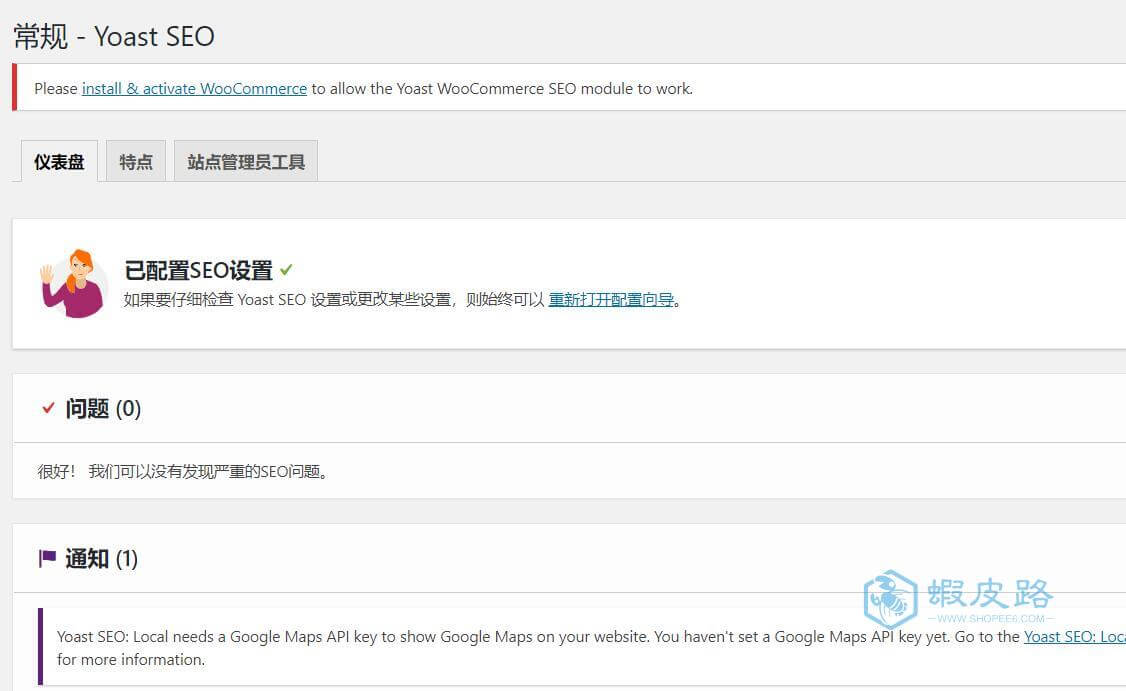1126x691 pixels.
Task: Open the 重新打开配置向导 link
Action: tap(611, 300)
